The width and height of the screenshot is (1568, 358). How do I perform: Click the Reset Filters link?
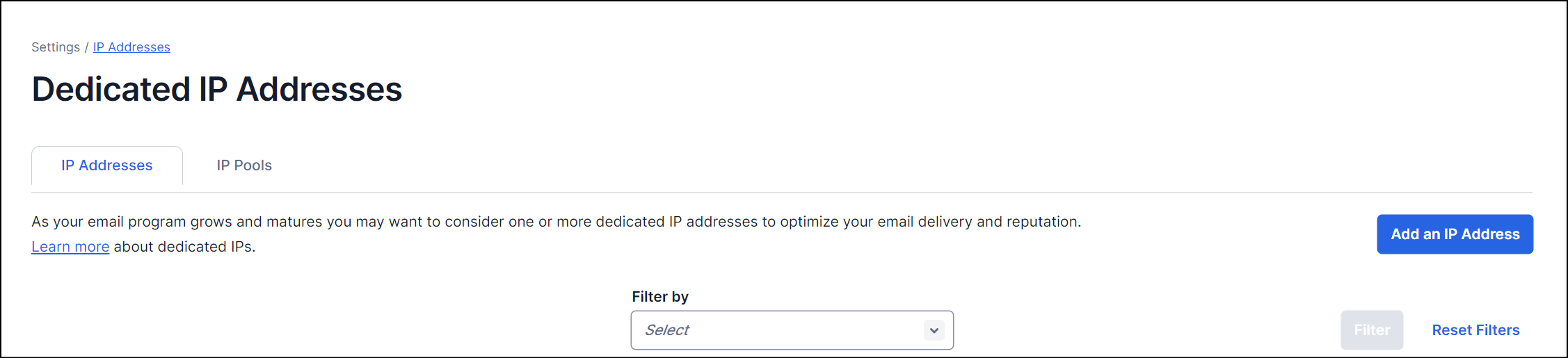[1475, 330]
